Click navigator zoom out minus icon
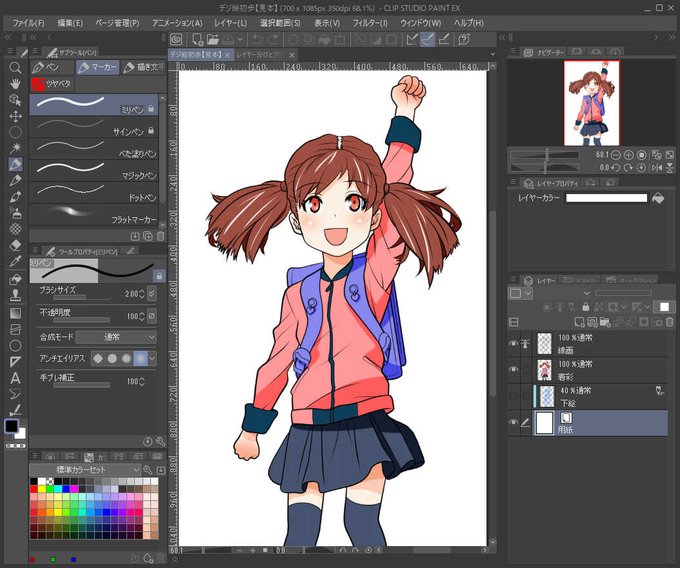This screenshot has height=568, width=680. tap(615, 155)
